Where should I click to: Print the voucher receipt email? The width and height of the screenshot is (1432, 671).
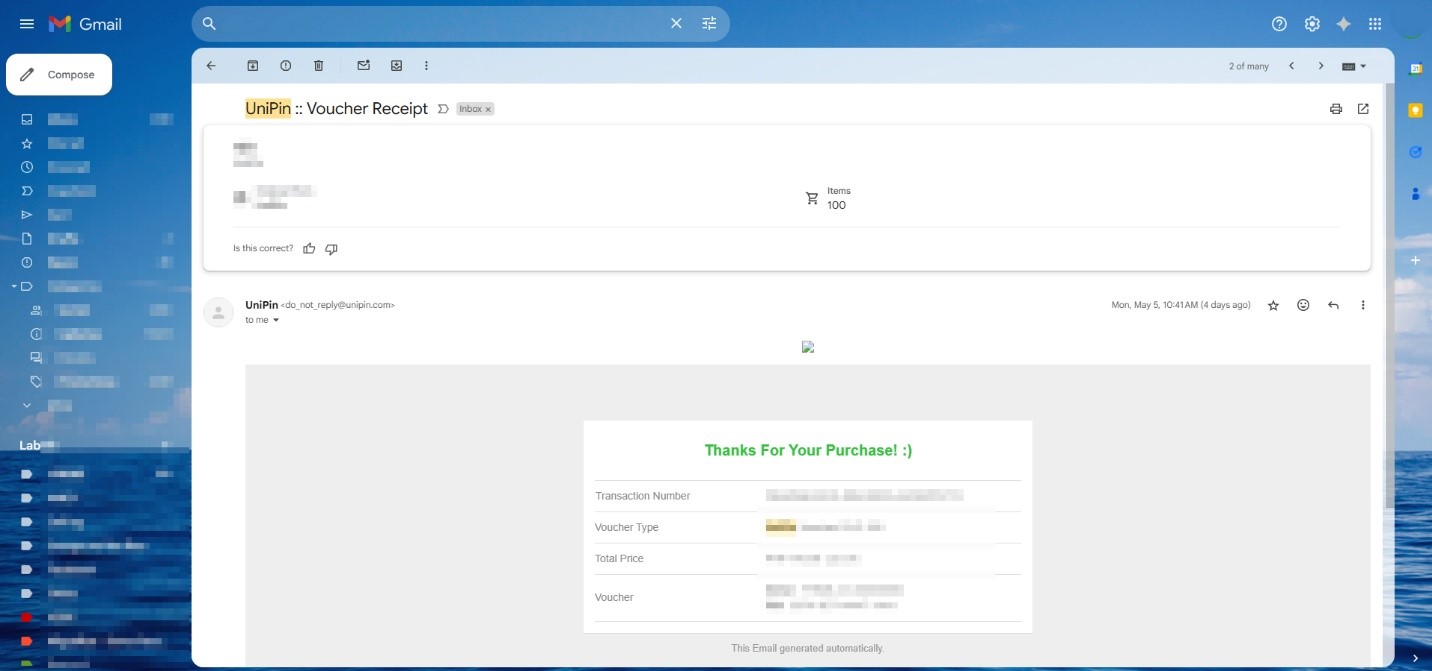click(1336, 108)
